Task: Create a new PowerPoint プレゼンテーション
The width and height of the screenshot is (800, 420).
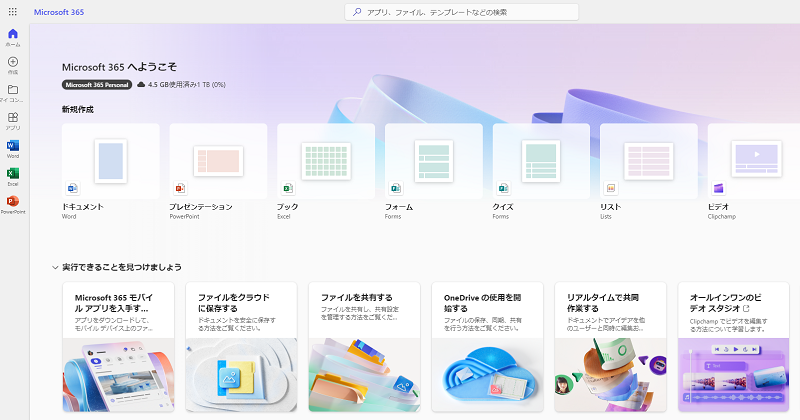Action: (218, 161)
